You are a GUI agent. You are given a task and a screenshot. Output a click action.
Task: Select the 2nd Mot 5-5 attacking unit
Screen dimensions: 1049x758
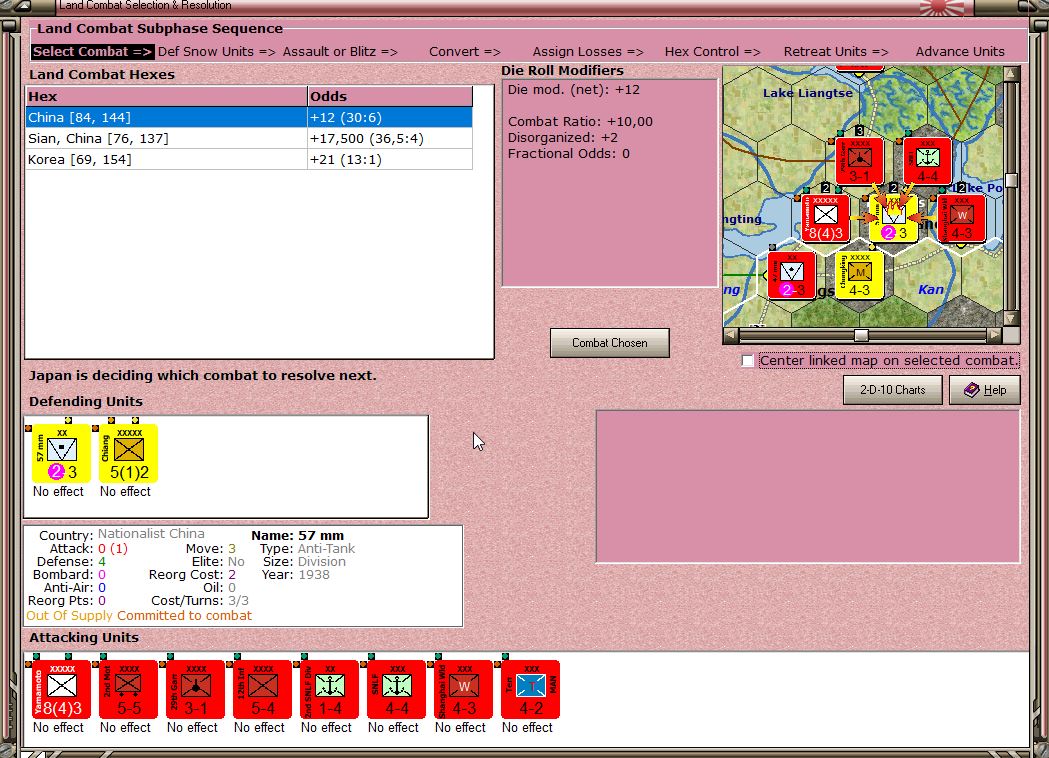click(x=128, y=689)
